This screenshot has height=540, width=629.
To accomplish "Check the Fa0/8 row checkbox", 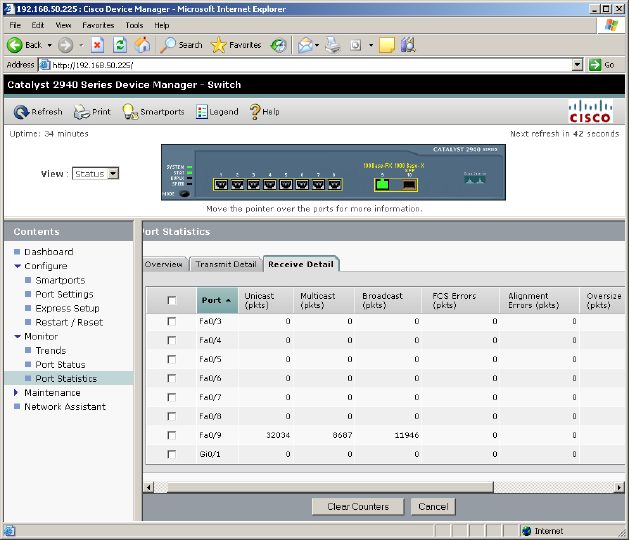I will click(172, 416).
